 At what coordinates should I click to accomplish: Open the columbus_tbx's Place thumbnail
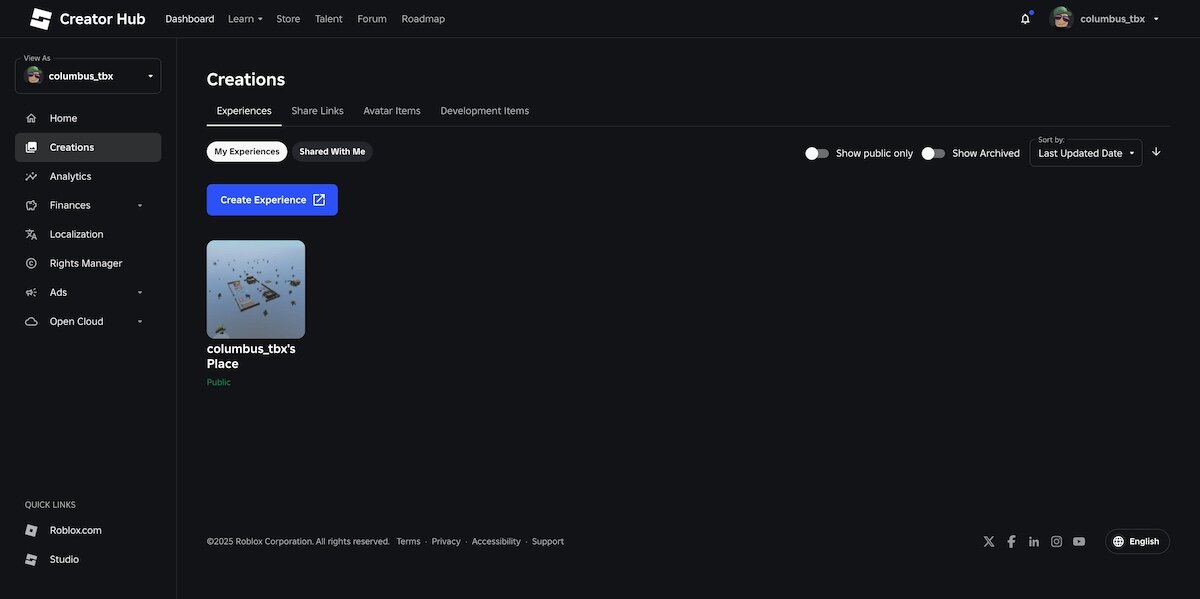tap(256, 289)
